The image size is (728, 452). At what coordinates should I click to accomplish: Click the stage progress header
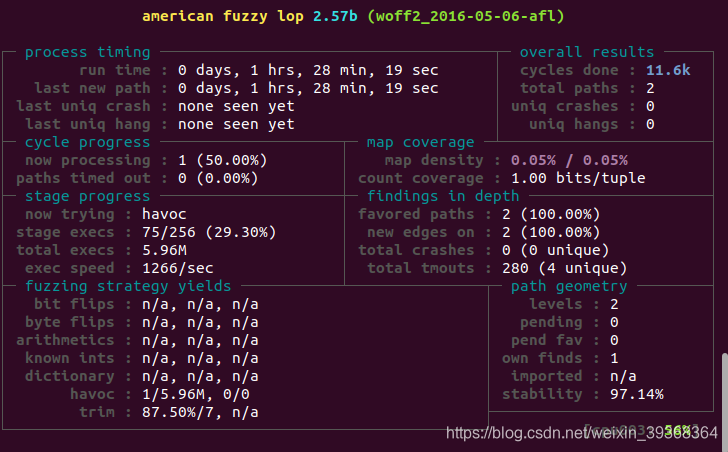tap(88, 197)
